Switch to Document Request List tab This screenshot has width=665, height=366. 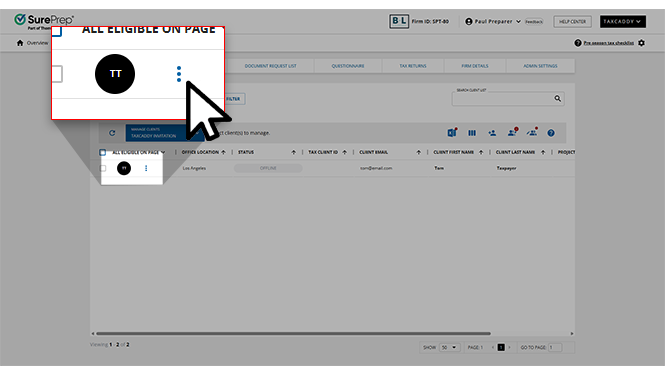pos(271,66)
